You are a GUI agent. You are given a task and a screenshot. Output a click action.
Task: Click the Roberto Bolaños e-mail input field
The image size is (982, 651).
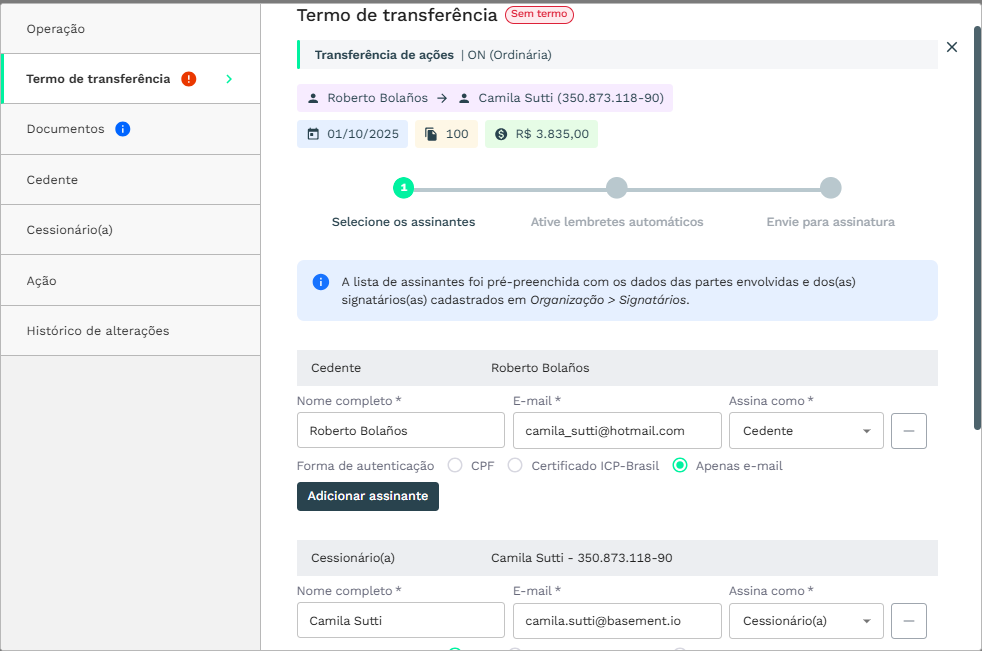pyautogui.click(x=616, y=431)
